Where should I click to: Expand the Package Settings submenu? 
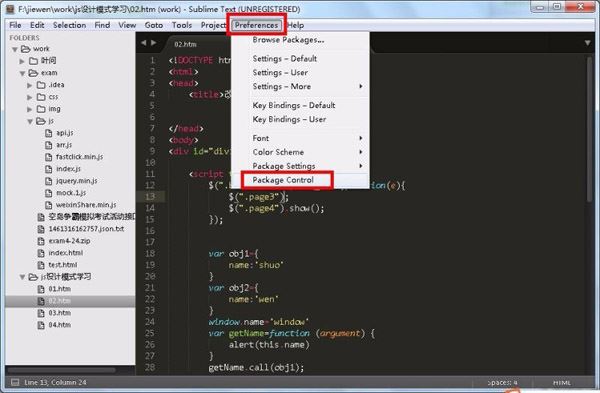tap(300, 166)
